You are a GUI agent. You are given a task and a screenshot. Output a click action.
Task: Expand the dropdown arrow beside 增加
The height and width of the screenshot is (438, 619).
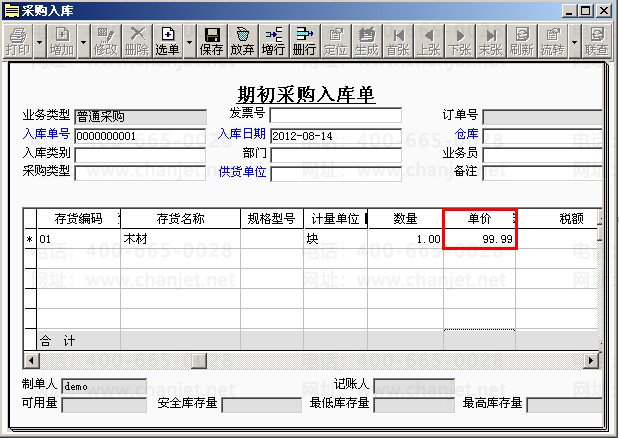[x=83, y=41]
